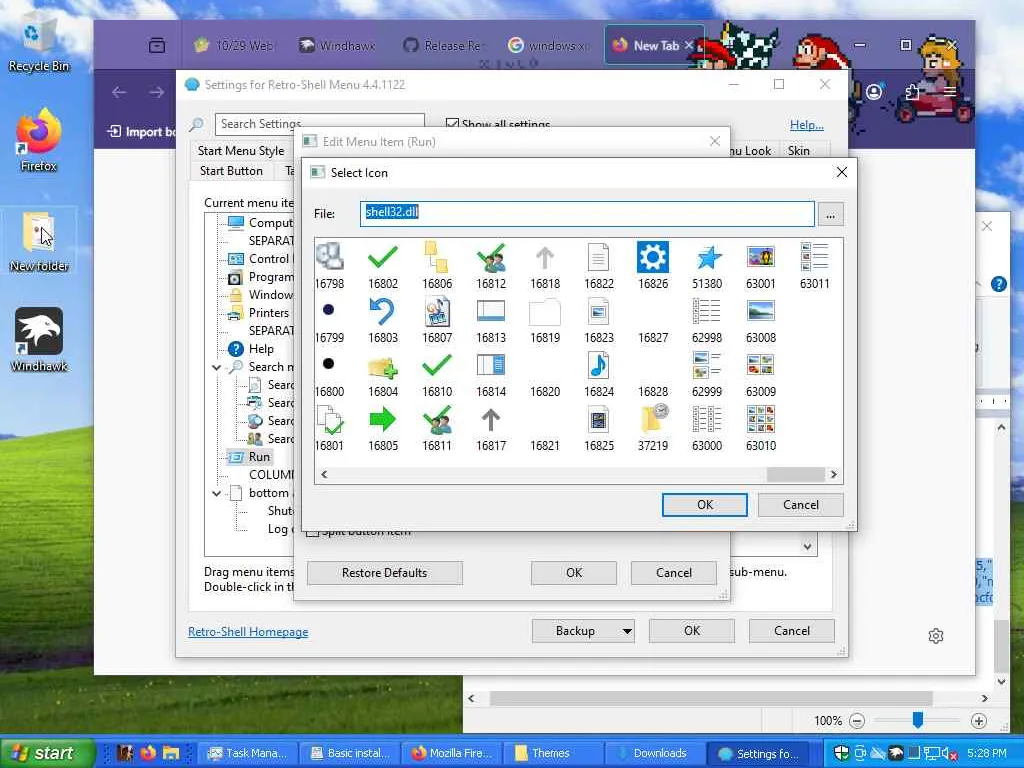Choose icon 16825 film strip document
1024x768 pixels.
[x=599, y=419]
